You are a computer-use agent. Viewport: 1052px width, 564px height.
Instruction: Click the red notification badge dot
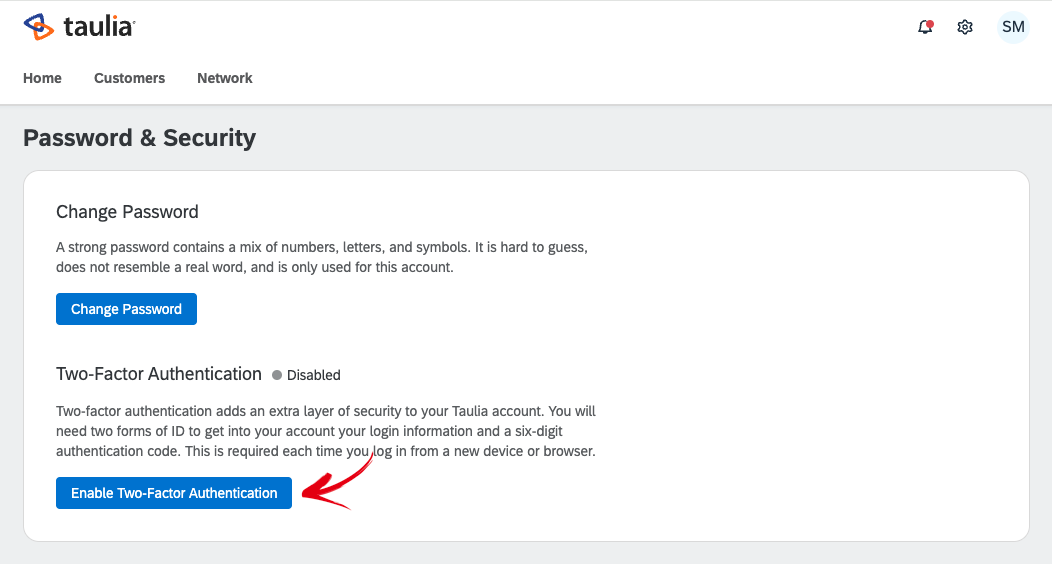(930, 22)
